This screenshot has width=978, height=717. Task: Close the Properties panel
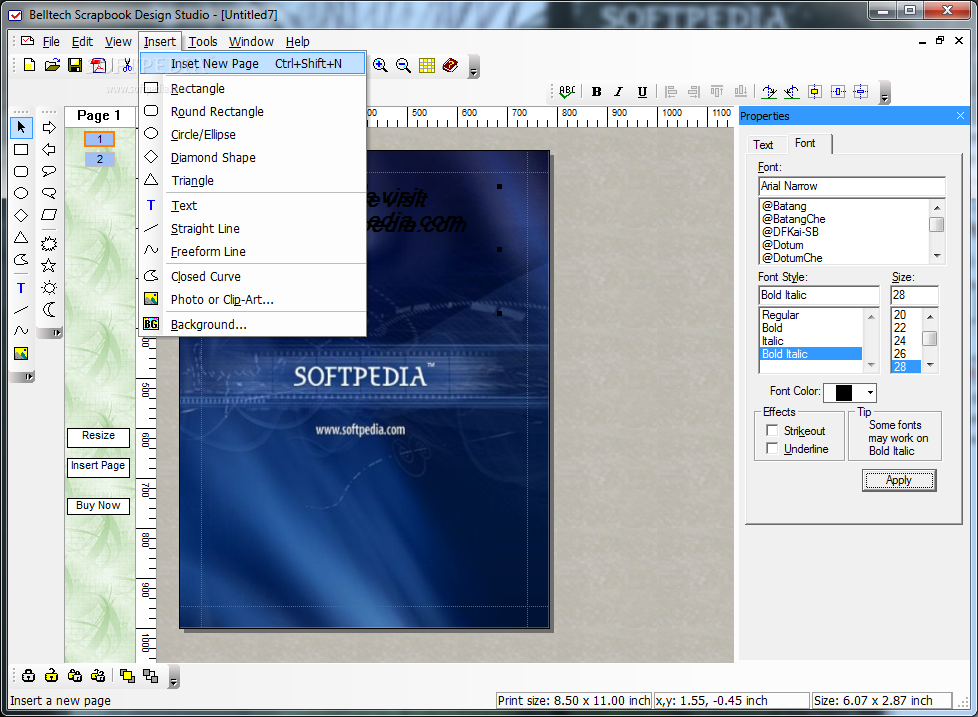coord(960,116)
